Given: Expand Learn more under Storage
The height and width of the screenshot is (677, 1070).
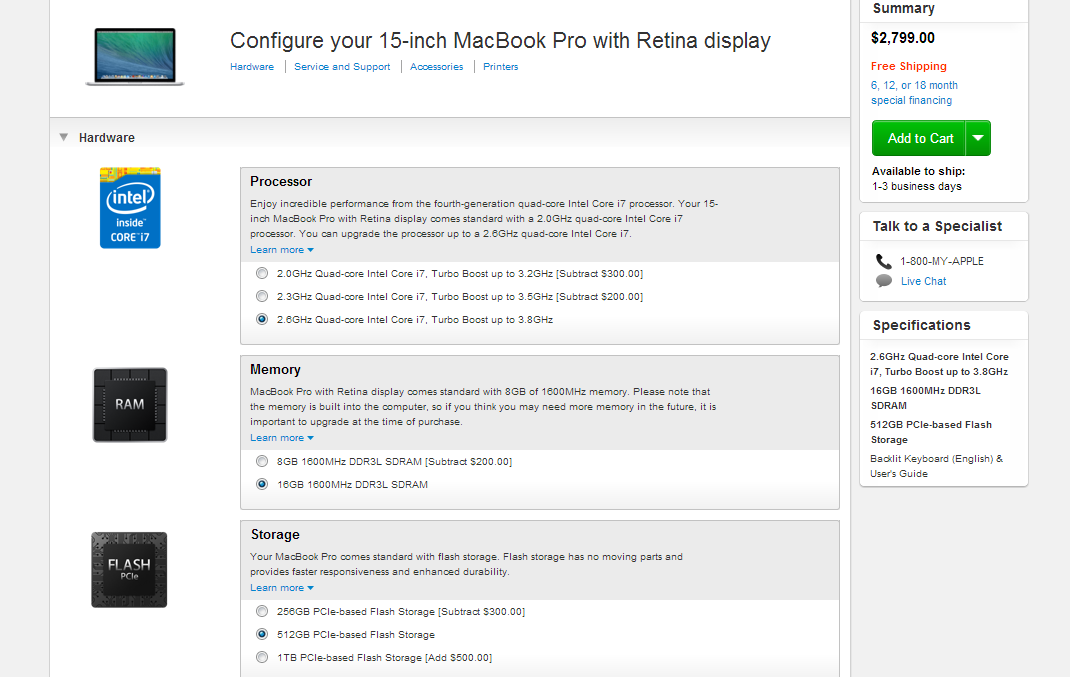Looking at the screenshot, I should coord(282,588).
